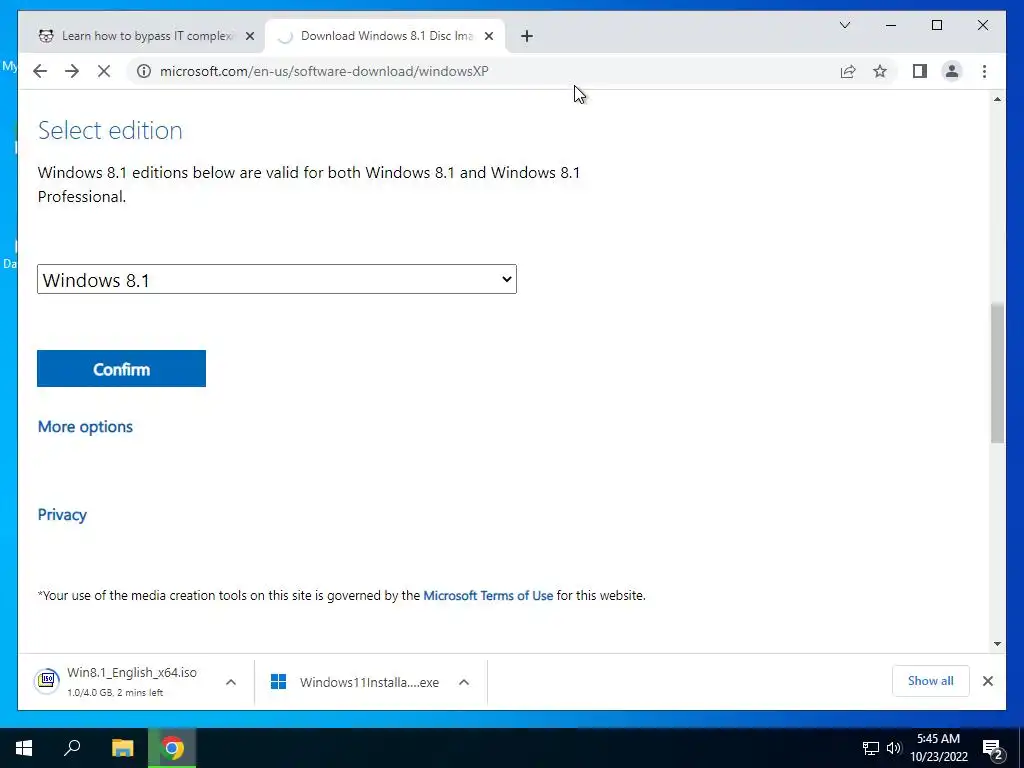Screen dimensions: 1024x768
Task: Open volume tray icon
Action: pyautogui.click(x=894, y=748)
